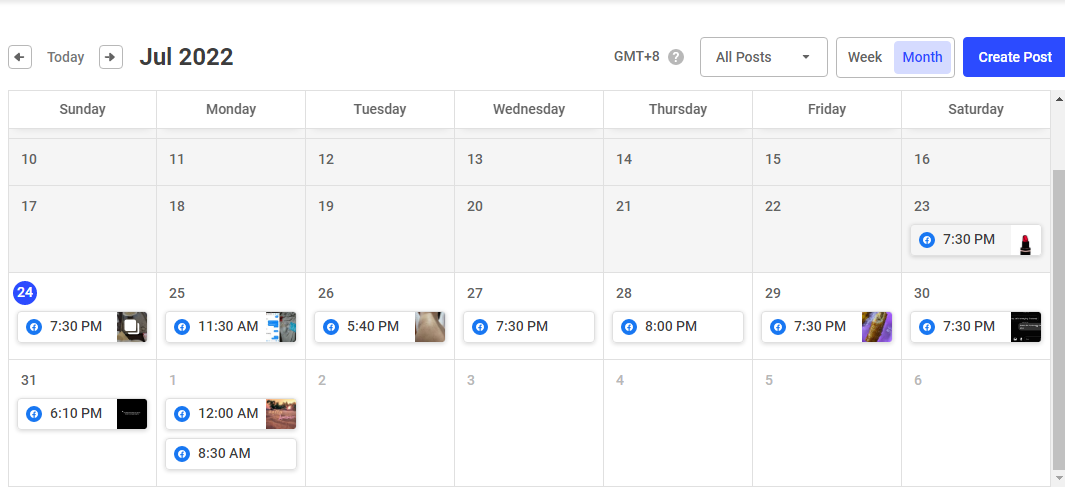Open the 5:40 PM post on July 26

(373, 327)
